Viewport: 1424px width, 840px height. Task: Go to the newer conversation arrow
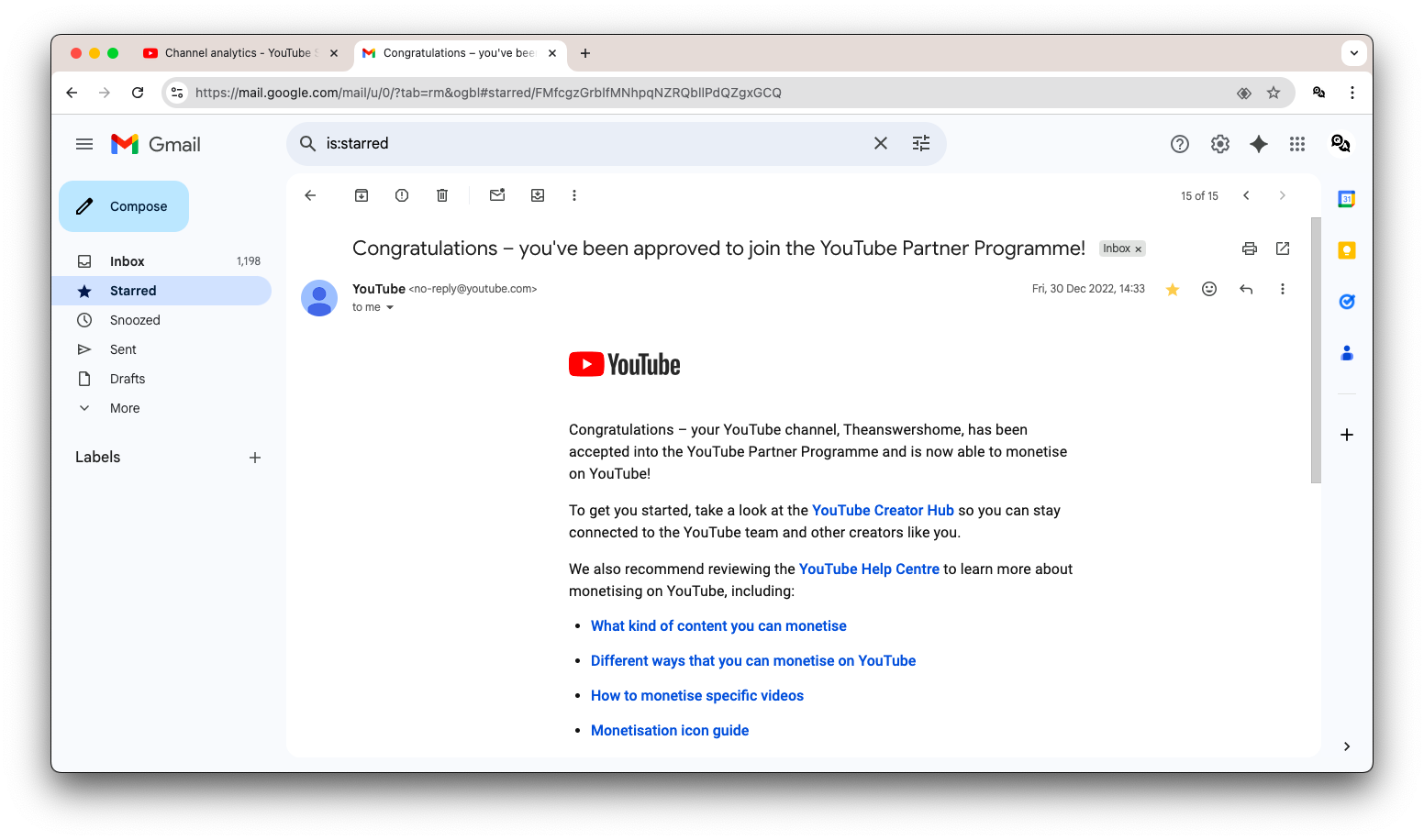pos(1246,195)
